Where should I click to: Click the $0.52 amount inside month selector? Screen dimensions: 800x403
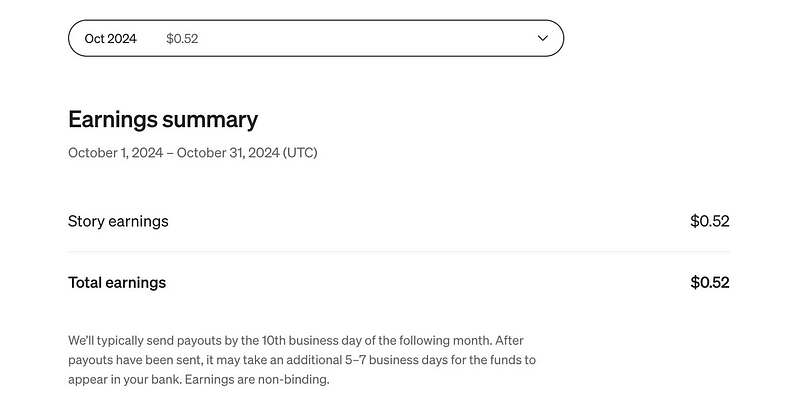tap(182, 38)
